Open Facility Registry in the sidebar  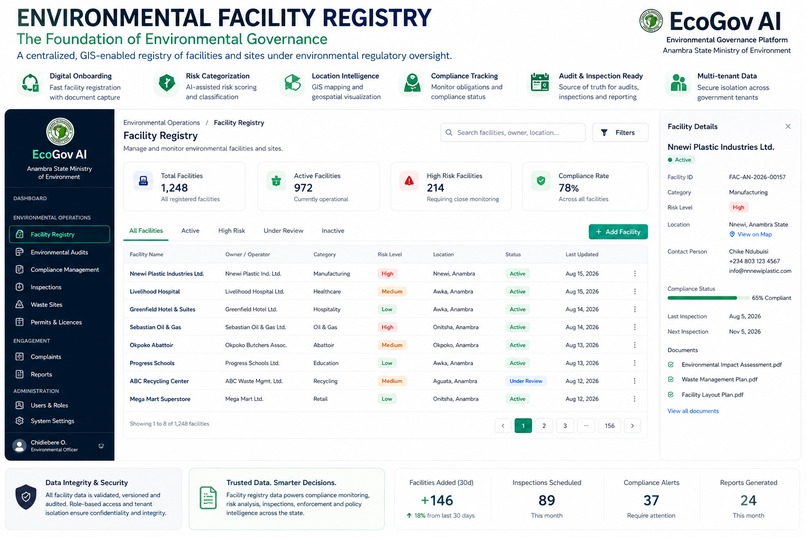(x=59, y=234)
